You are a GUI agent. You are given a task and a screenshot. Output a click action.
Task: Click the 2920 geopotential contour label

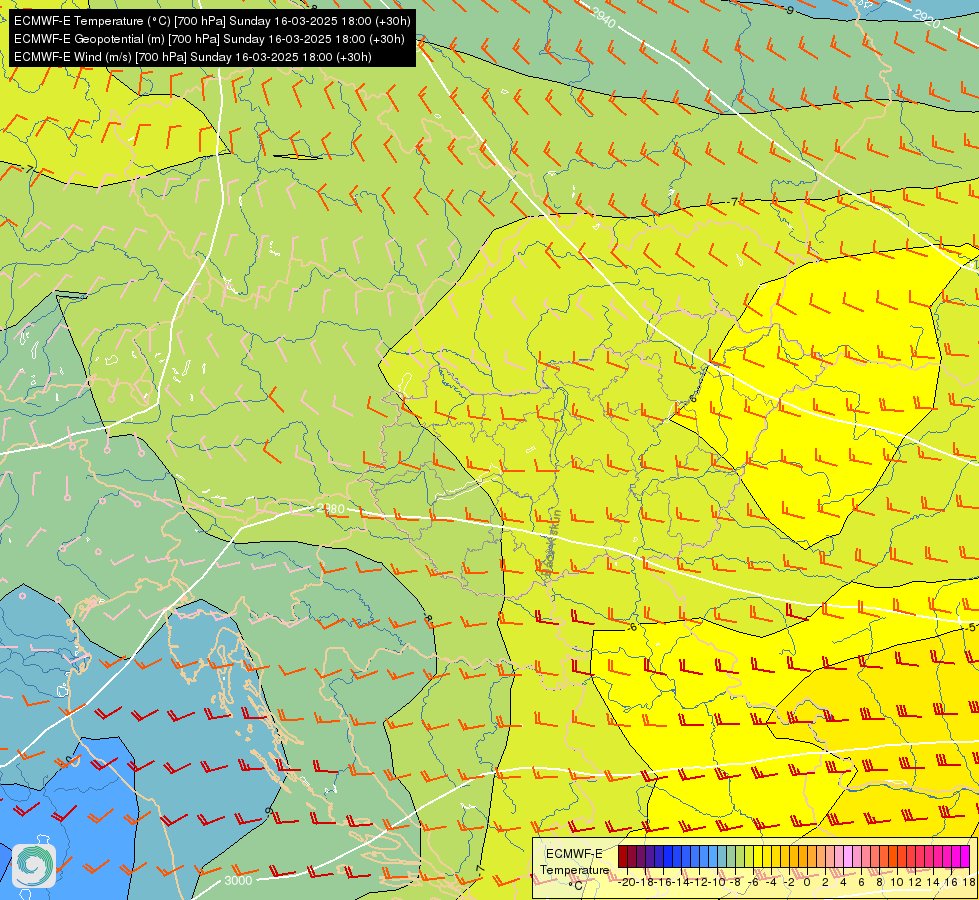tap(927, 19)
